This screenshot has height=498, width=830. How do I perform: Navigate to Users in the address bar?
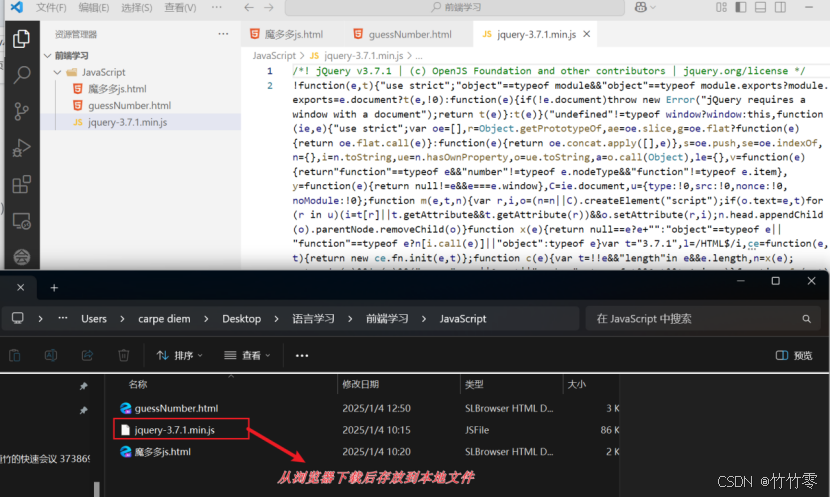point(94,319)
